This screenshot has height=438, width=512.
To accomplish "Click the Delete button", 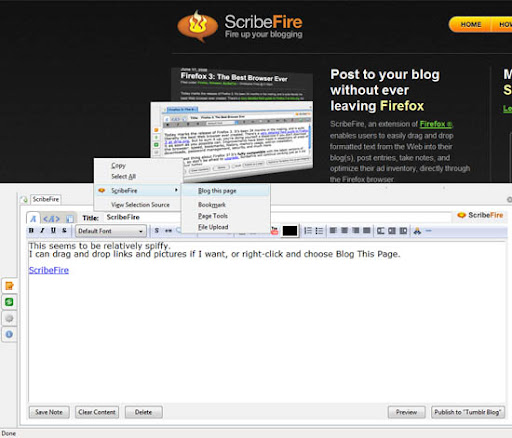I will point(144,412).
